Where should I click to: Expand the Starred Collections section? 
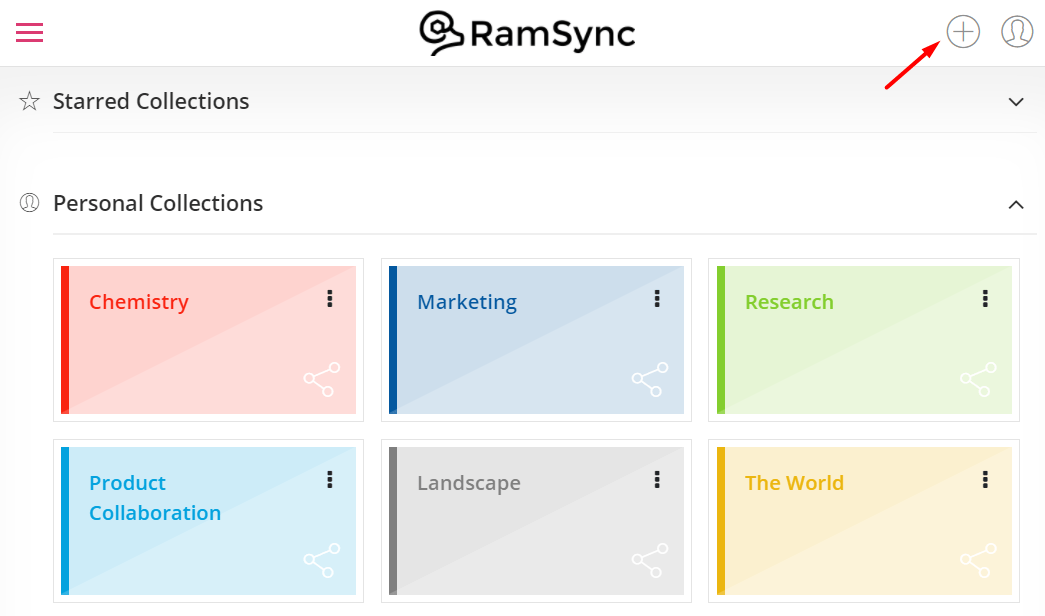[x=1016, y=101]
